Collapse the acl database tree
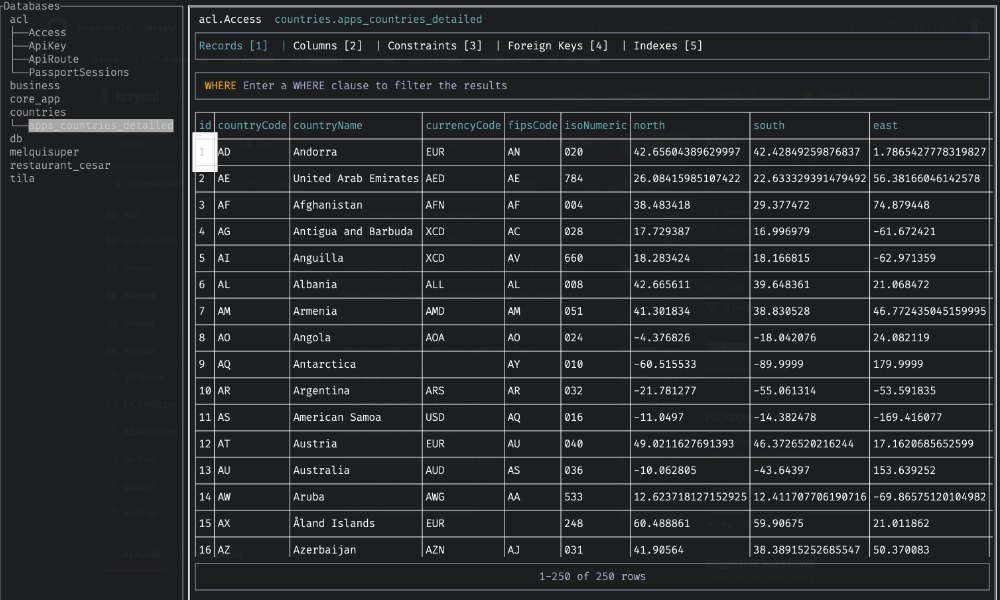Screen dimensions: 1000x600 (18, 18)
